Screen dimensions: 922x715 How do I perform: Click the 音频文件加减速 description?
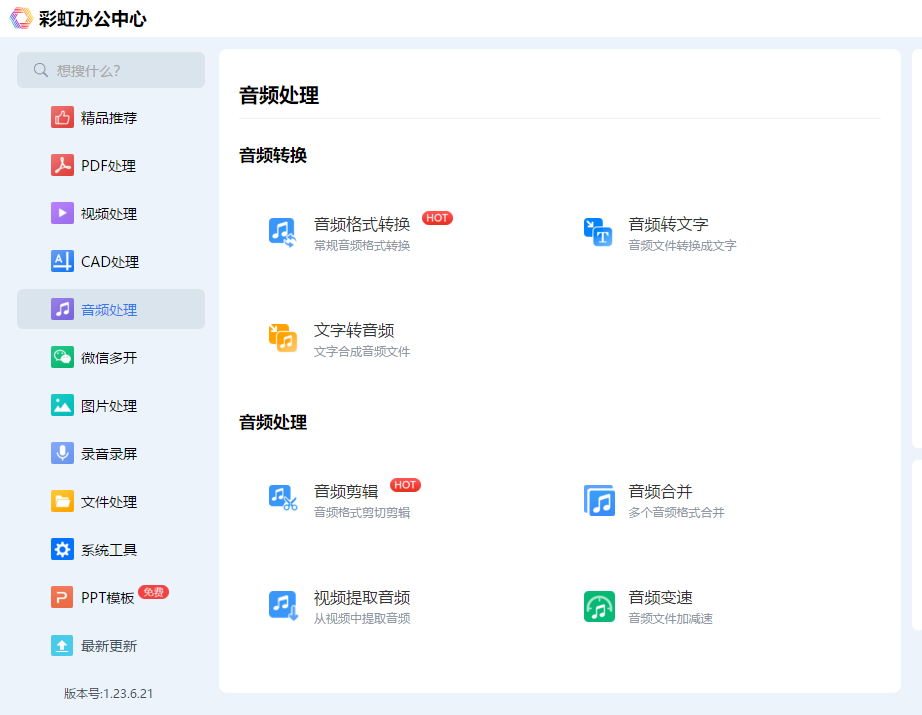(670, 619)
